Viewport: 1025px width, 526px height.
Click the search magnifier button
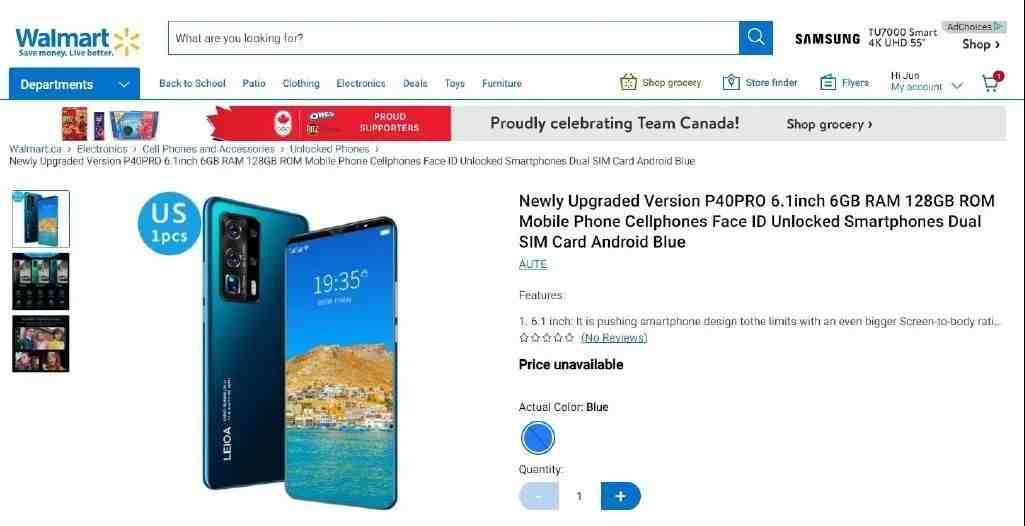pos(756,38)
